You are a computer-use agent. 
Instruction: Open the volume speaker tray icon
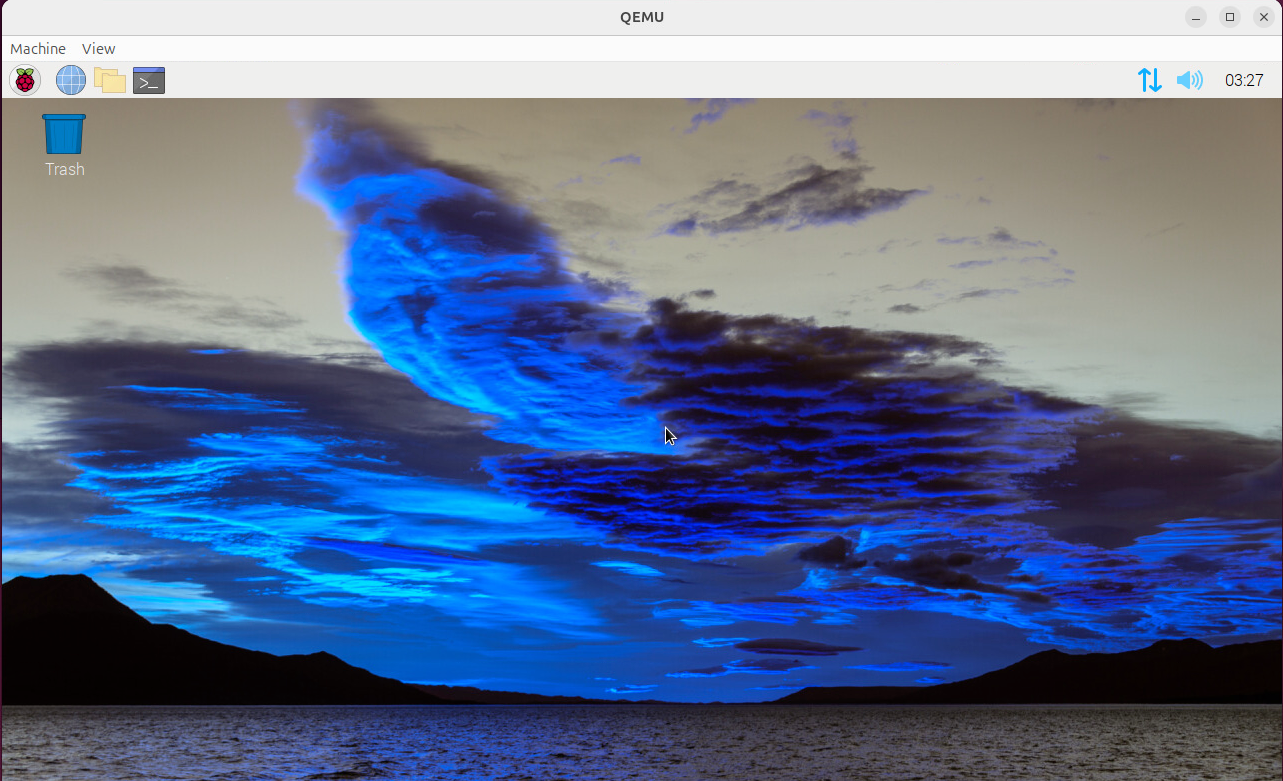point(1190,80)
